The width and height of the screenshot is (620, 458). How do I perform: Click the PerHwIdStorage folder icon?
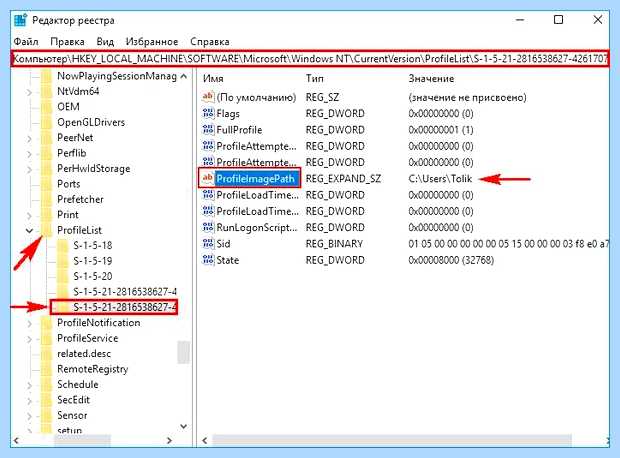(47, 168)
